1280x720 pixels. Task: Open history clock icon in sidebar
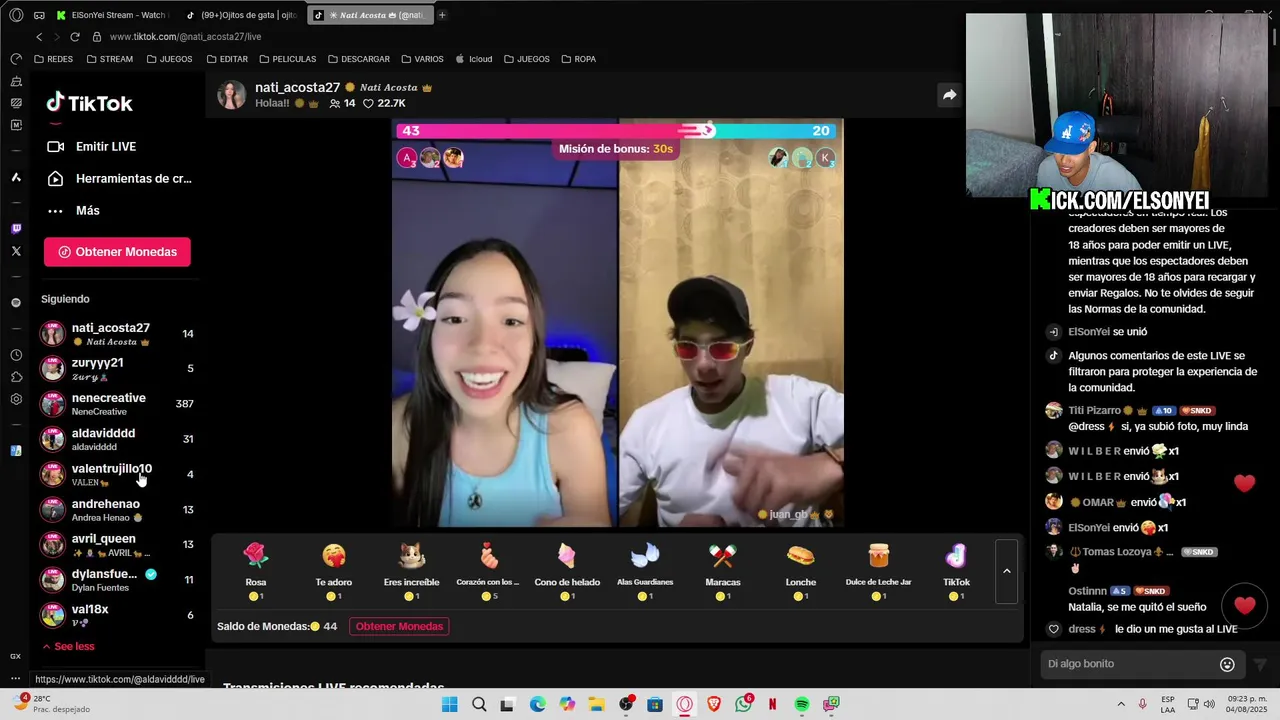coord(16,355)
